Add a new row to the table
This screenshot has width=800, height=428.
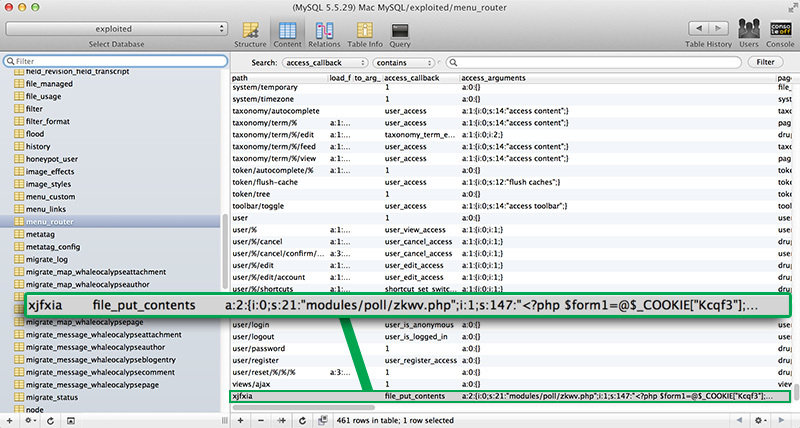(240, 421)
